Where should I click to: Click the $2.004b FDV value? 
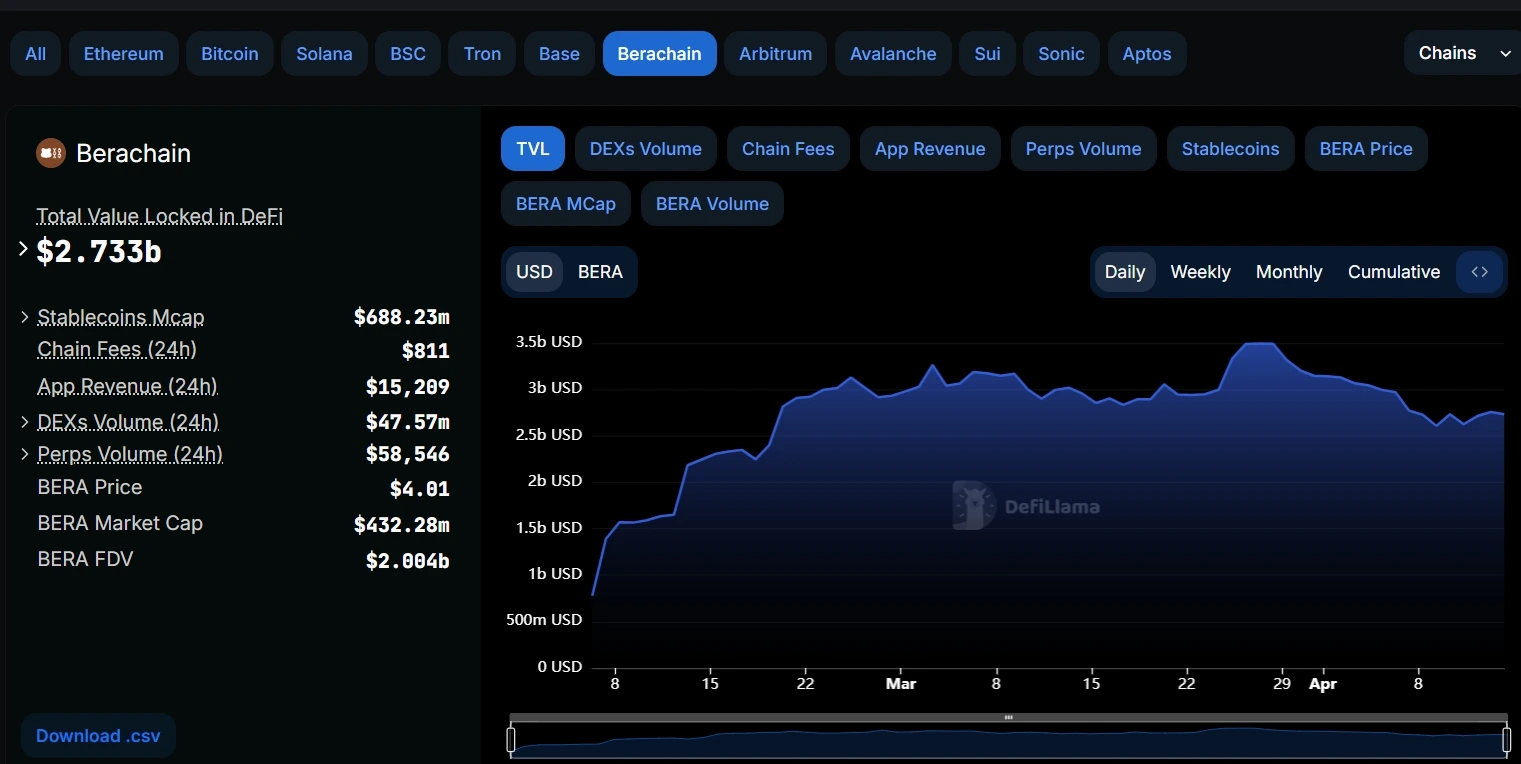408,561
